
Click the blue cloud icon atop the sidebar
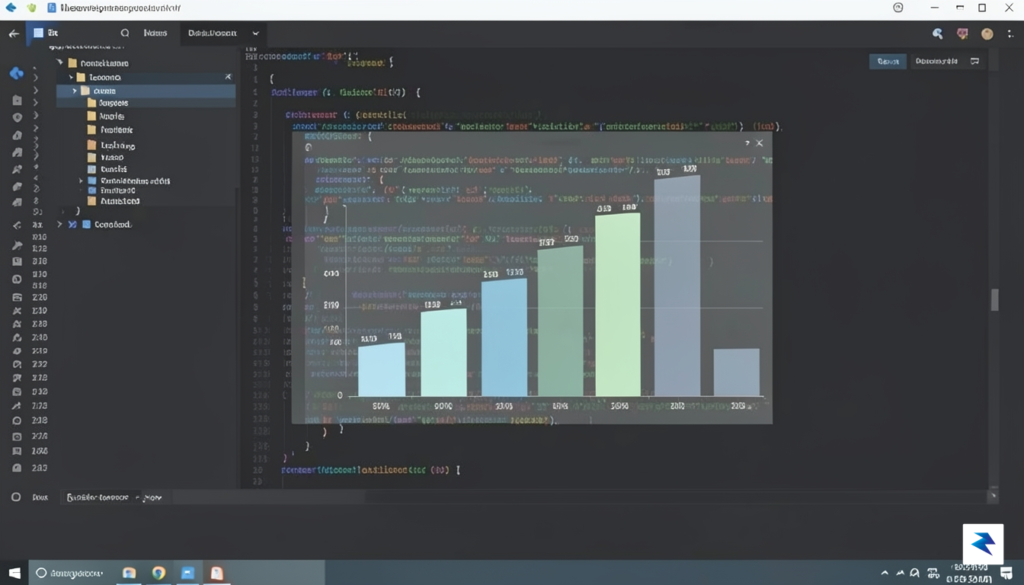[x=17, y=73]
